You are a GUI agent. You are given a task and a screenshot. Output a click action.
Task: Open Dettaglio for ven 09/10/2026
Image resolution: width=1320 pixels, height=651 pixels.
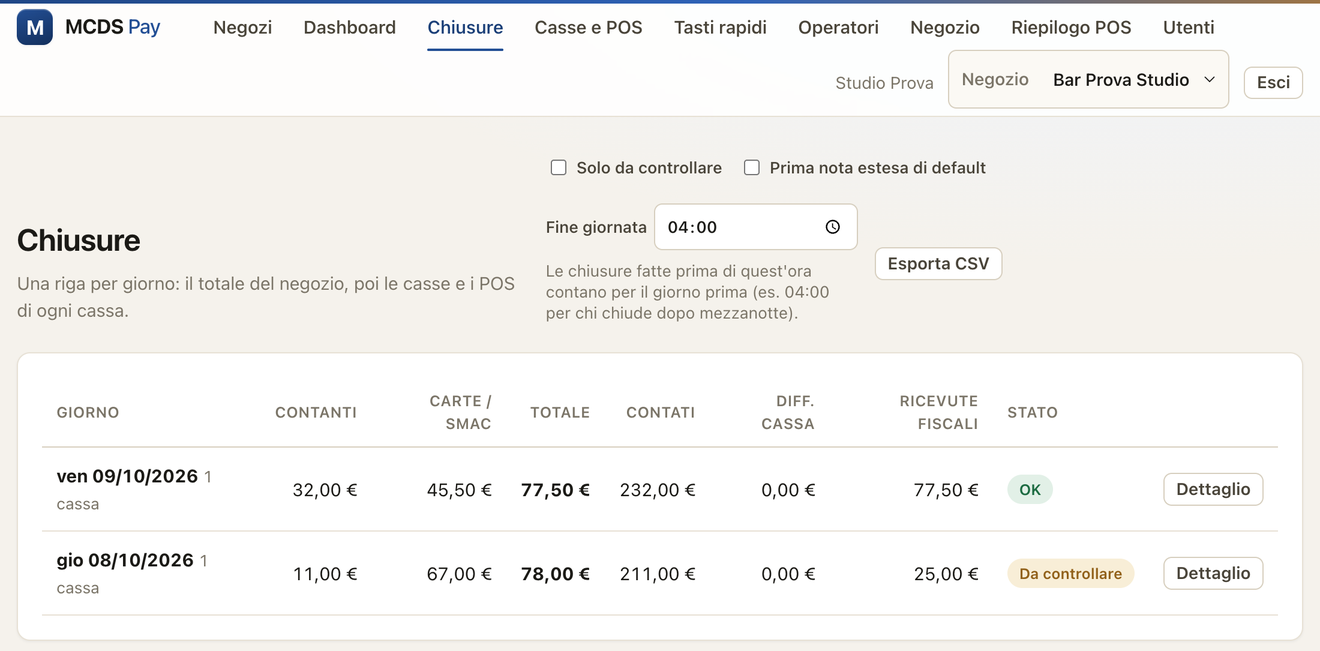pyautogui.click(x=1213, y=489)
